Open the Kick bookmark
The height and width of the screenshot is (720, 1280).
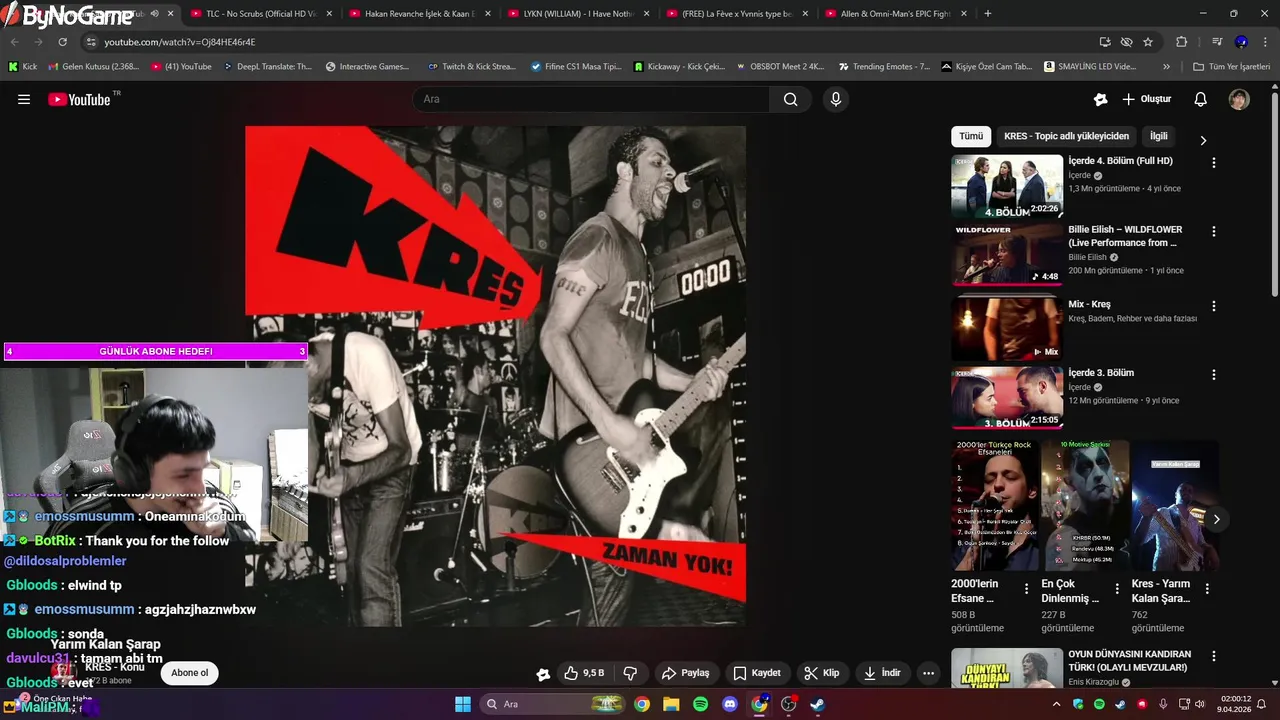click(23, 66)
